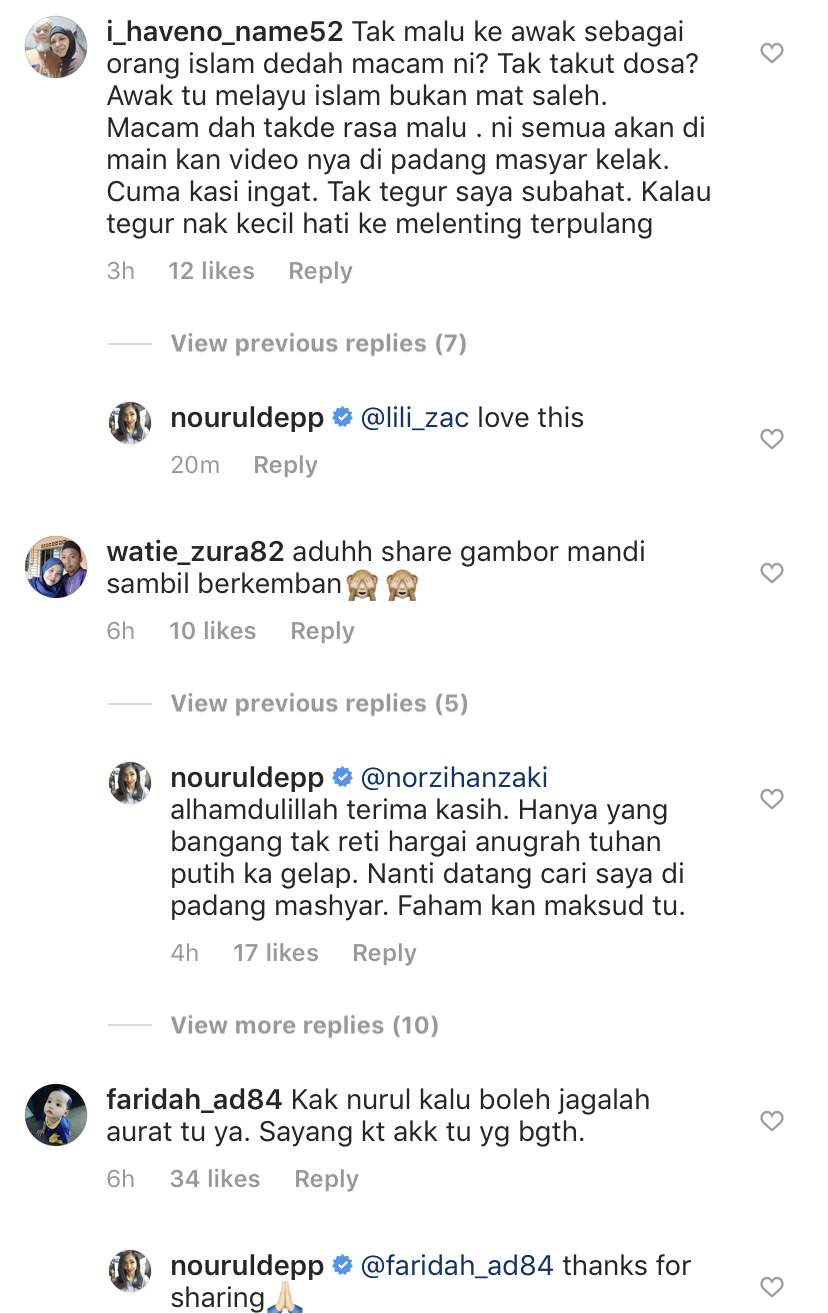Open the @norzihanzaki mention link
828x1314 pixels.
point(453,778)
